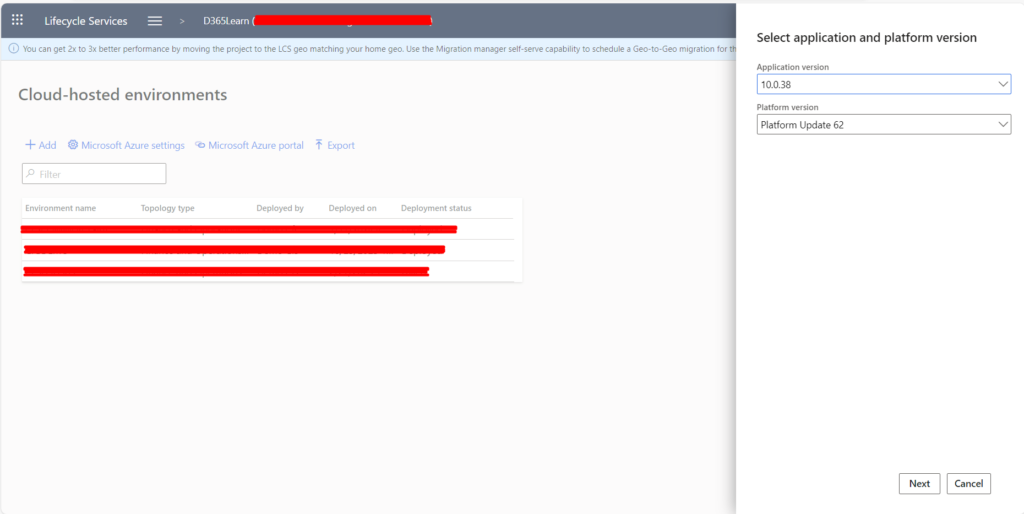Click the Application version label
The image size is (1024, 514).
coord(793,67)
